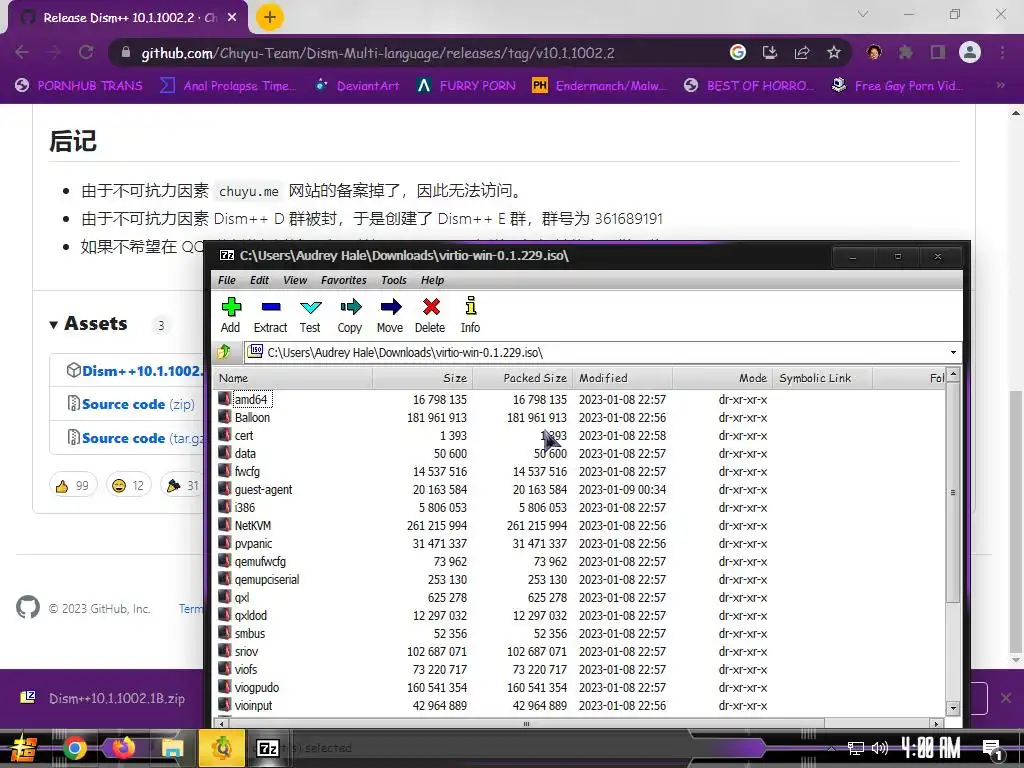Select the NetKVM folder
The image size is (1024, 768).
coord(253,526)
